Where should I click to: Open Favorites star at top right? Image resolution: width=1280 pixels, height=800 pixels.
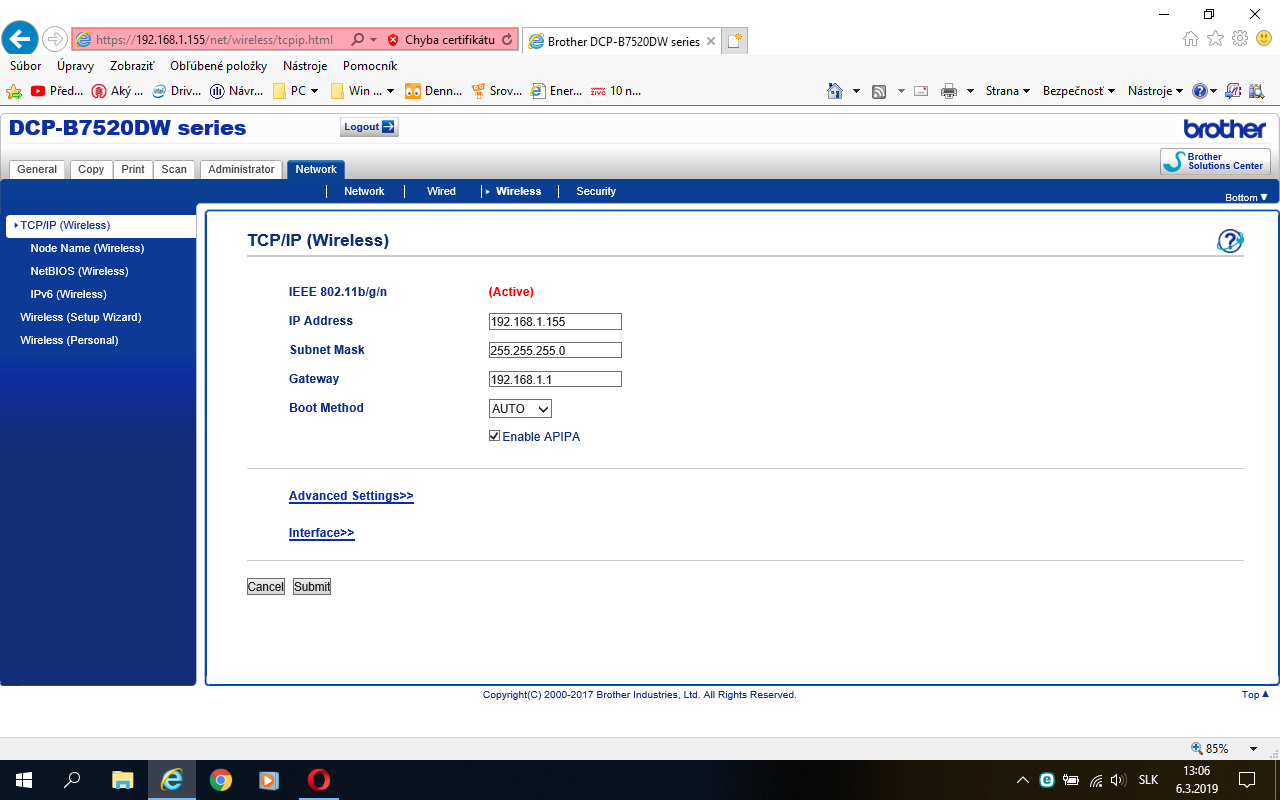point(1215,39)
